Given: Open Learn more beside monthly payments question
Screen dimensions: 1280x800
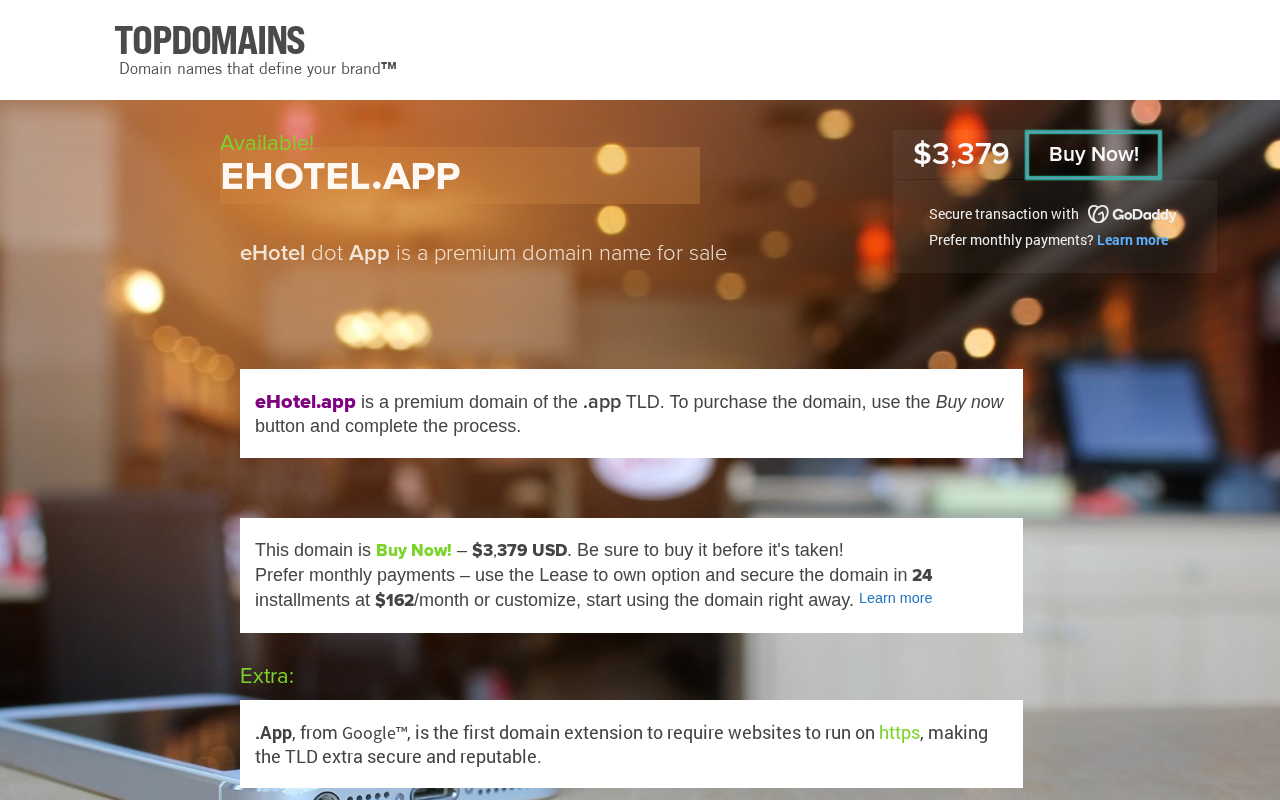Looking at the screenshot, I should 1132,240.
